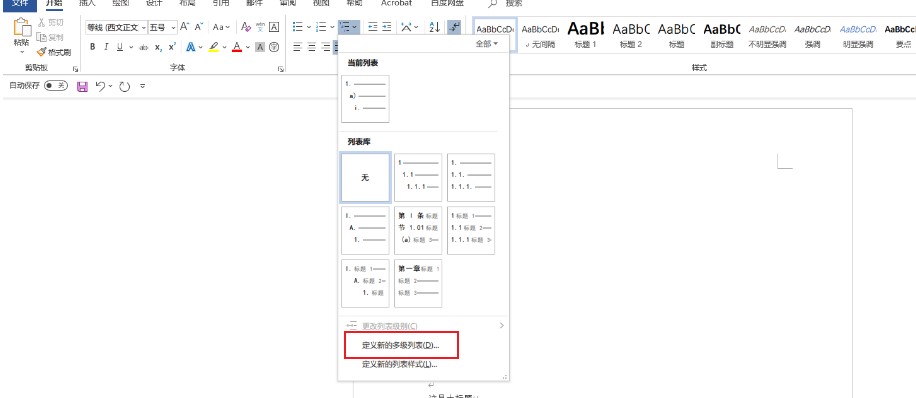916x398 pixels.
Task: Click the Save icon in quick access
Action: click(x=82, y=86)
